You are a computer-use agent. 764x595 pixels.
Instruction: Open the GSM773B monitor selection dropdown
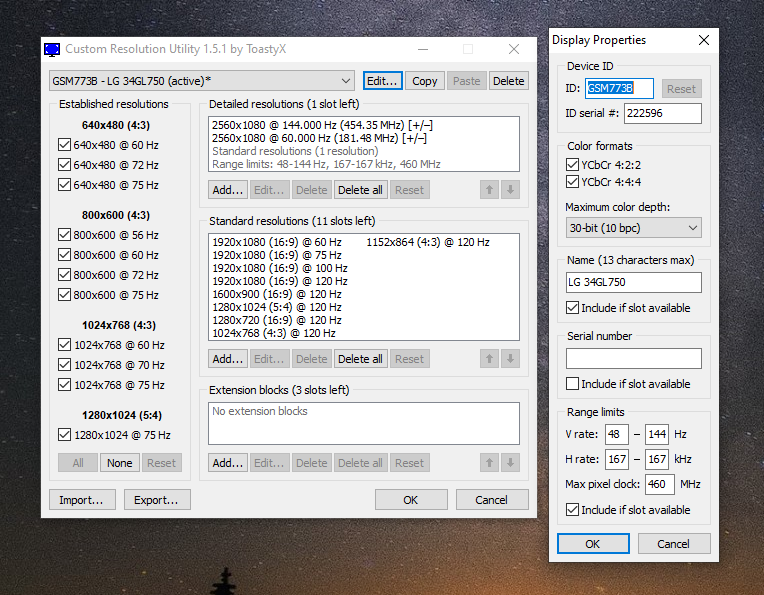202,81
